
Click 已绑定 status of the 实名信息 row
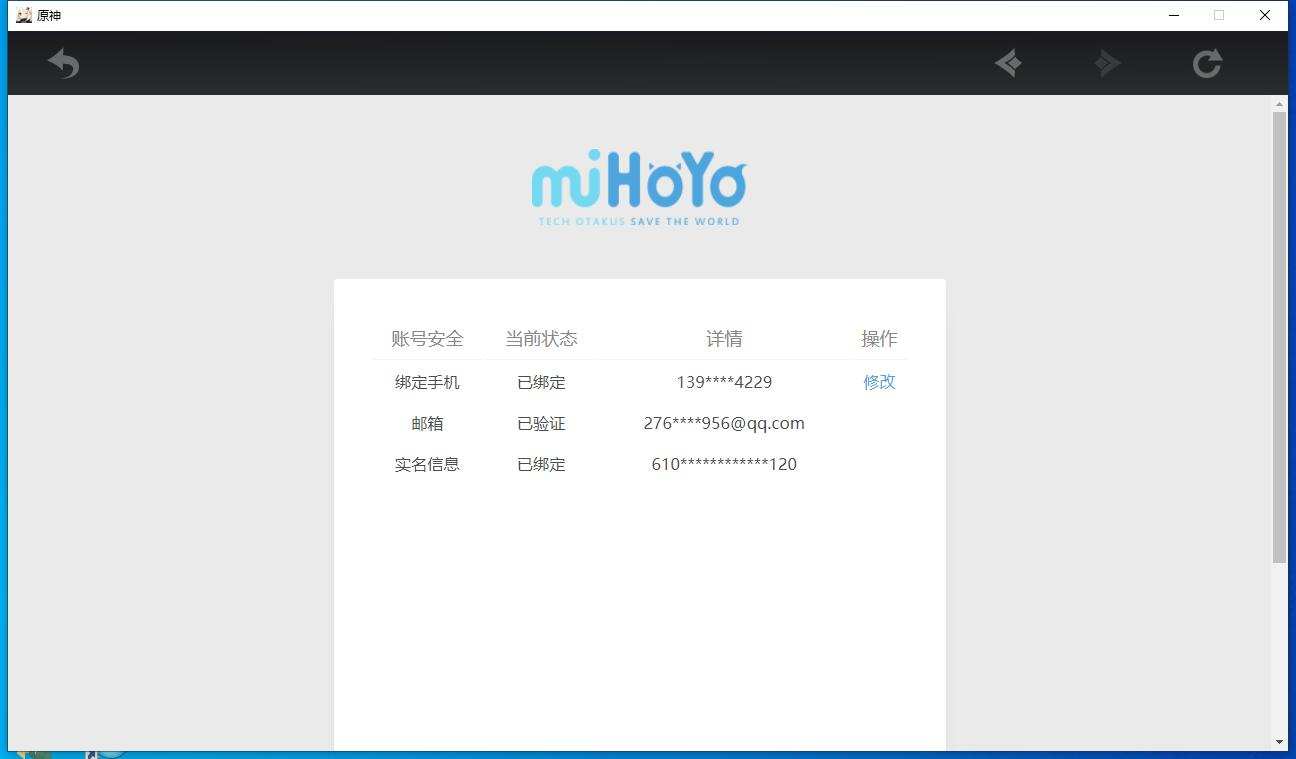click(541, 464)
